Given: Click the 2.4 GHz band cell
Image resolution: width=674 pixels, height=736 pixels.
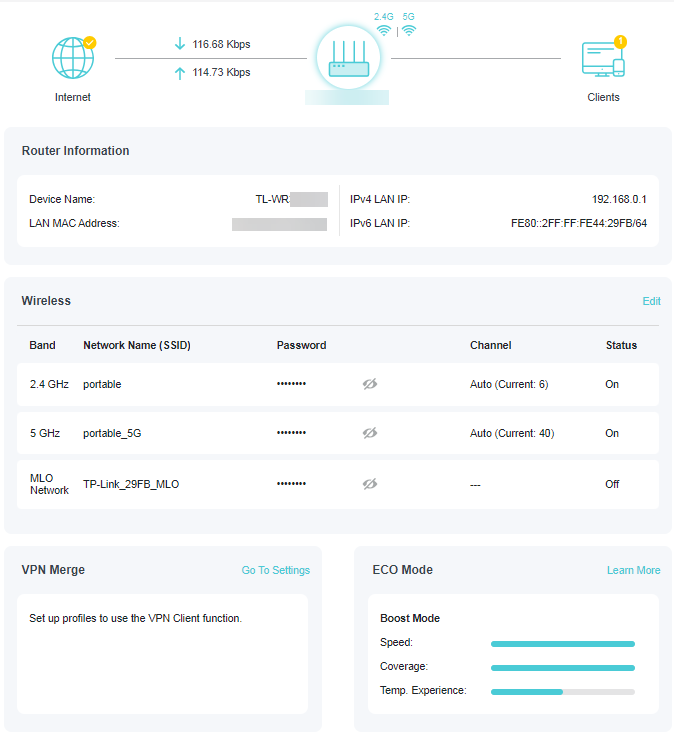Looking at the screenshot, I should (49, 384).
